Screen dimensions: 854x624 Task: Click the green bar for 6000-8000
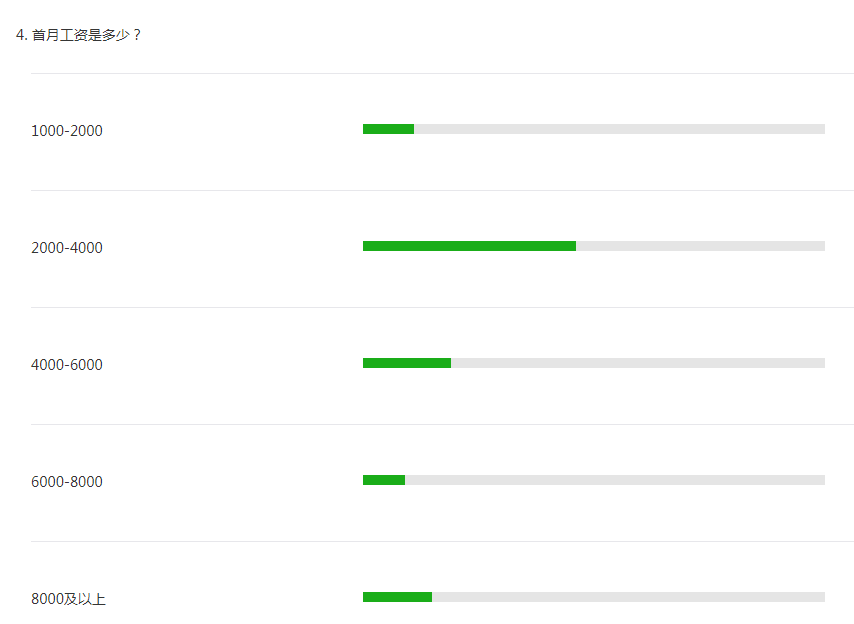384,480
